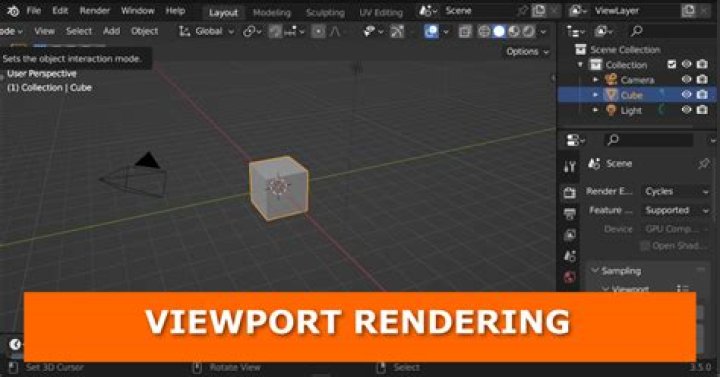Select rendered viewport shading

tap(529, 31)
